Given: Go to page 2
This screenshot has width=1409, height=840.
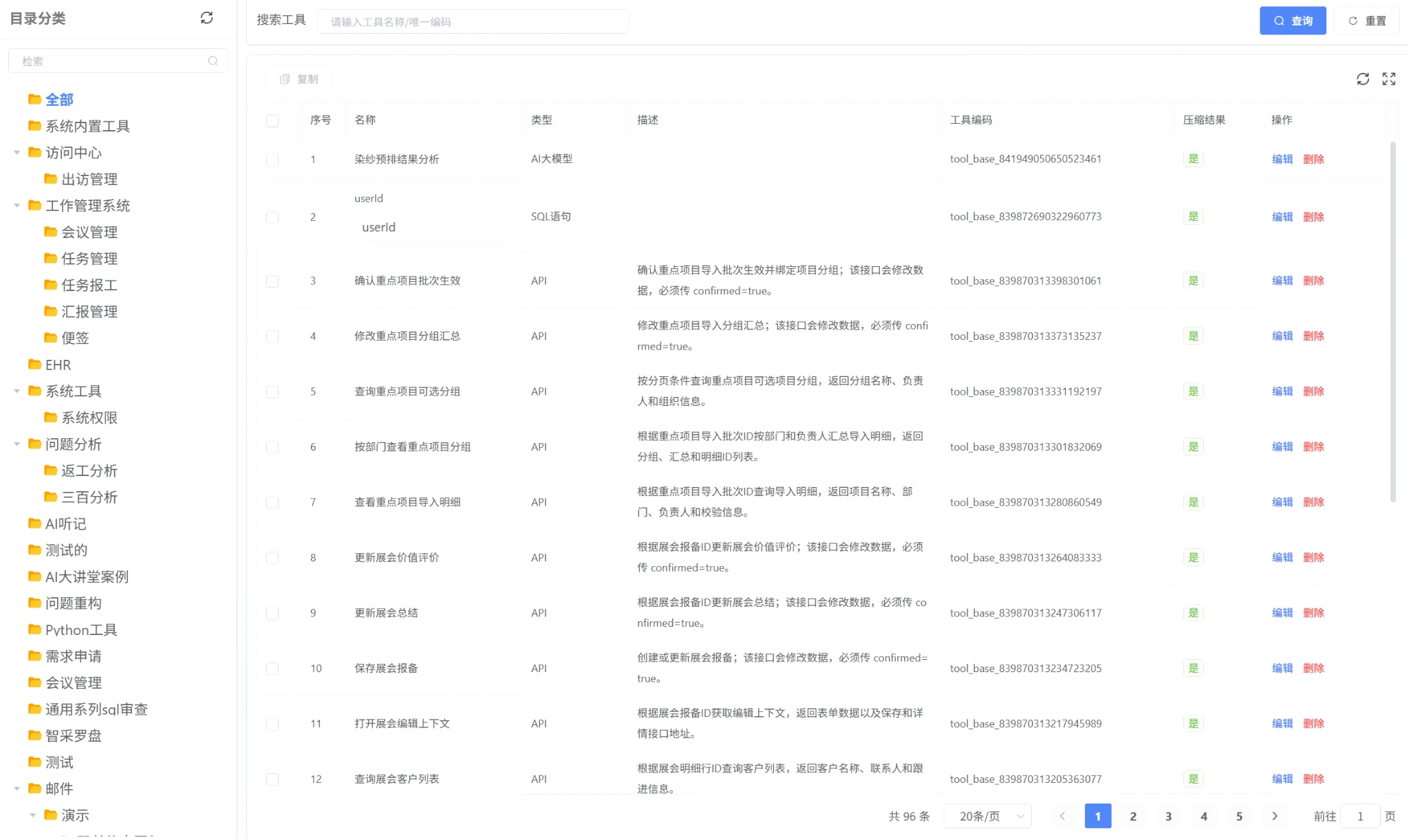Looking at the screenshot, I should [1133, 816].
